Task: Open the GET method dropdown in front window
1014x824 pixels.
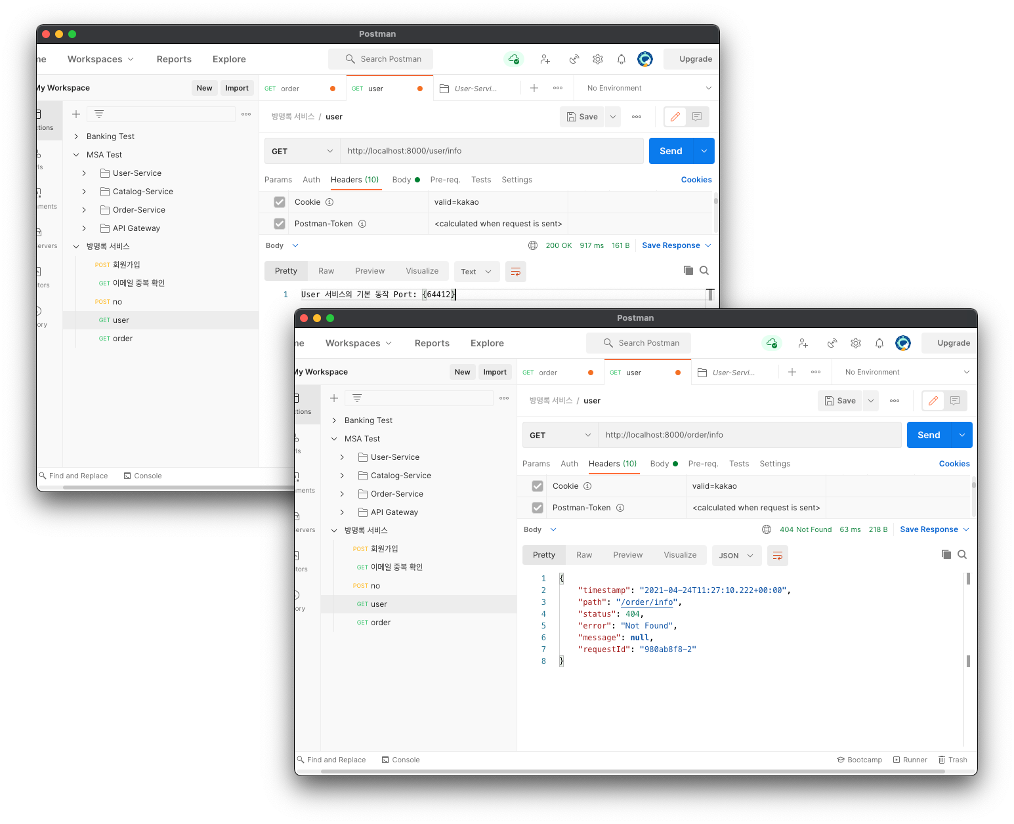Action: pos(560,435)
